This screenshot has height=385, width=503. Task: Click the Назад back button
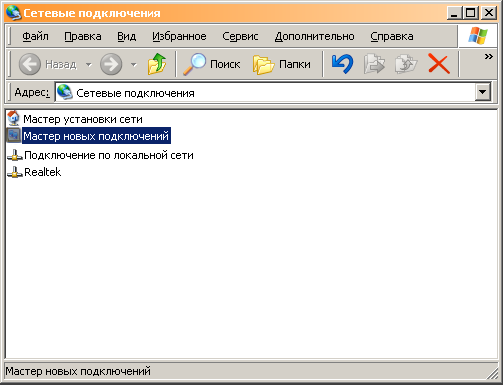coord(48,64)
